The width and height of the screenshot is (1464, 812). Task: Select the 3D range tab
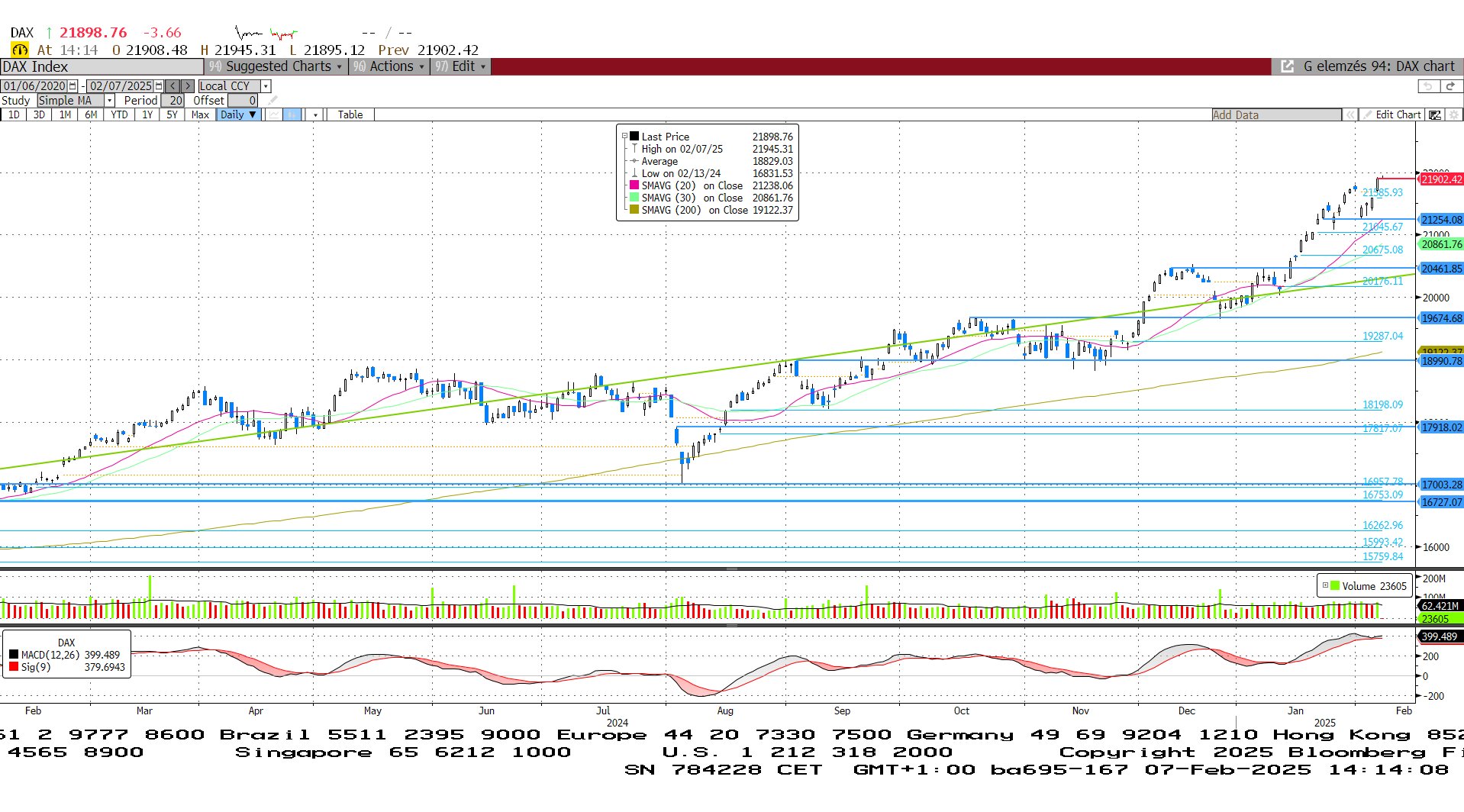39,114
